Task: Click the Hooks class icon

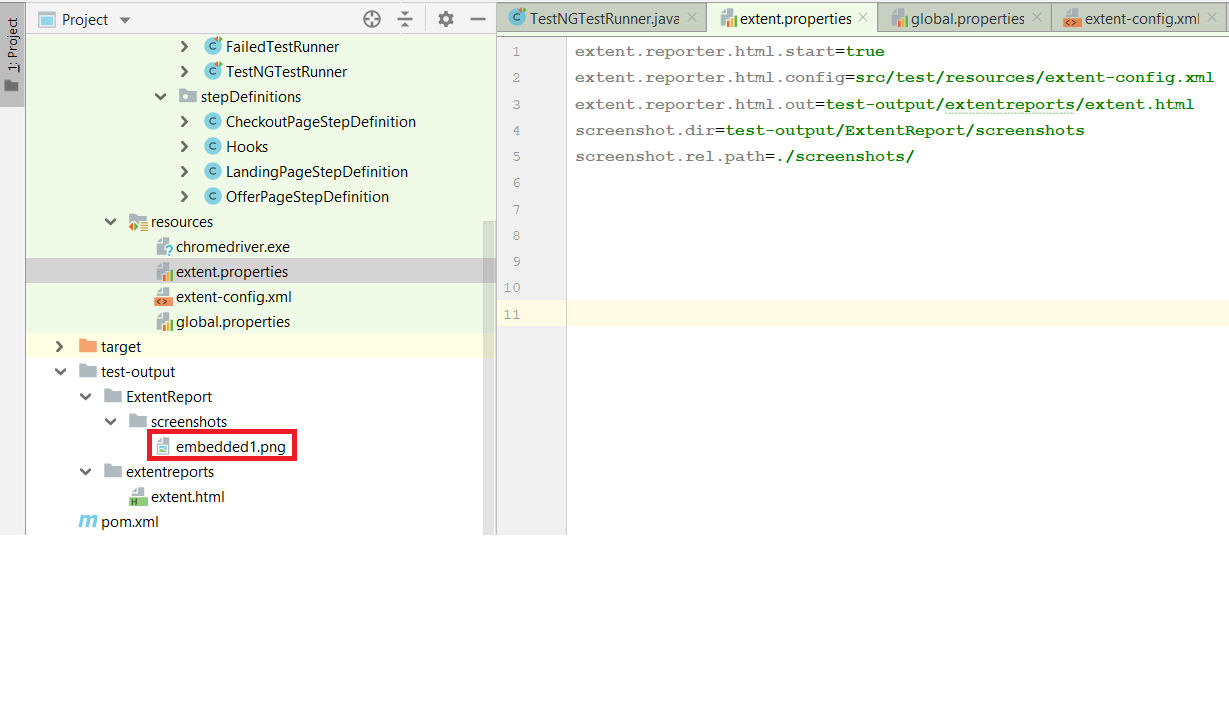Action: (x=211, y=146)
